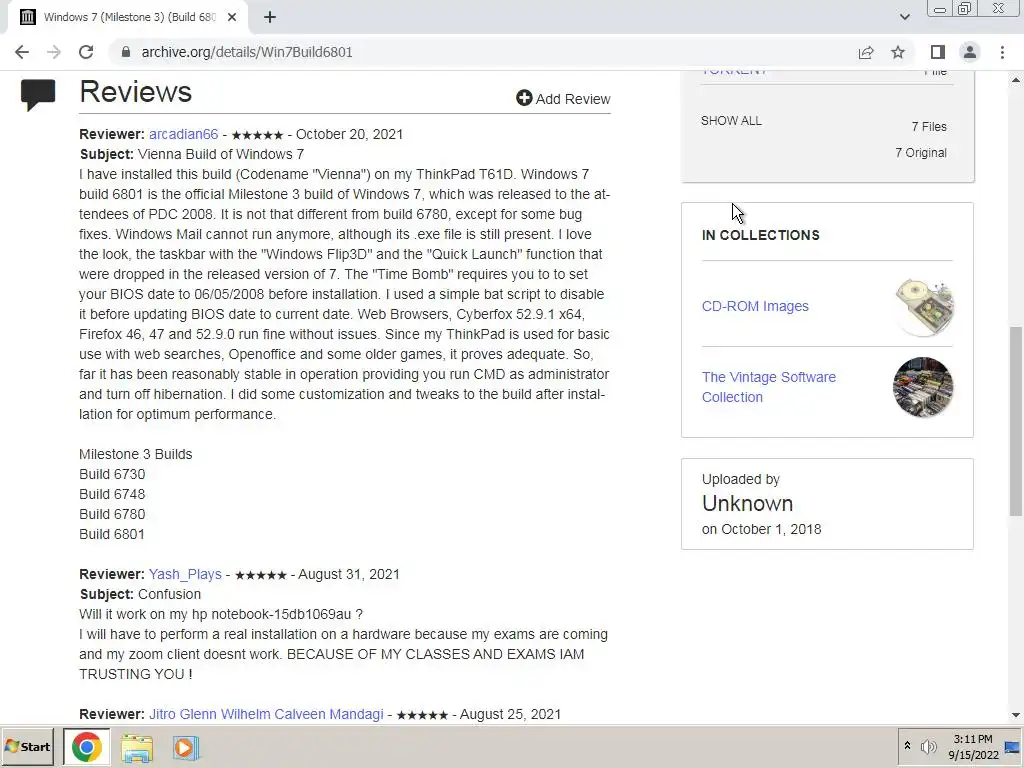Open the CD-ROM Images collection link
Screen dimensions: 1024x768
coord(755,306)
